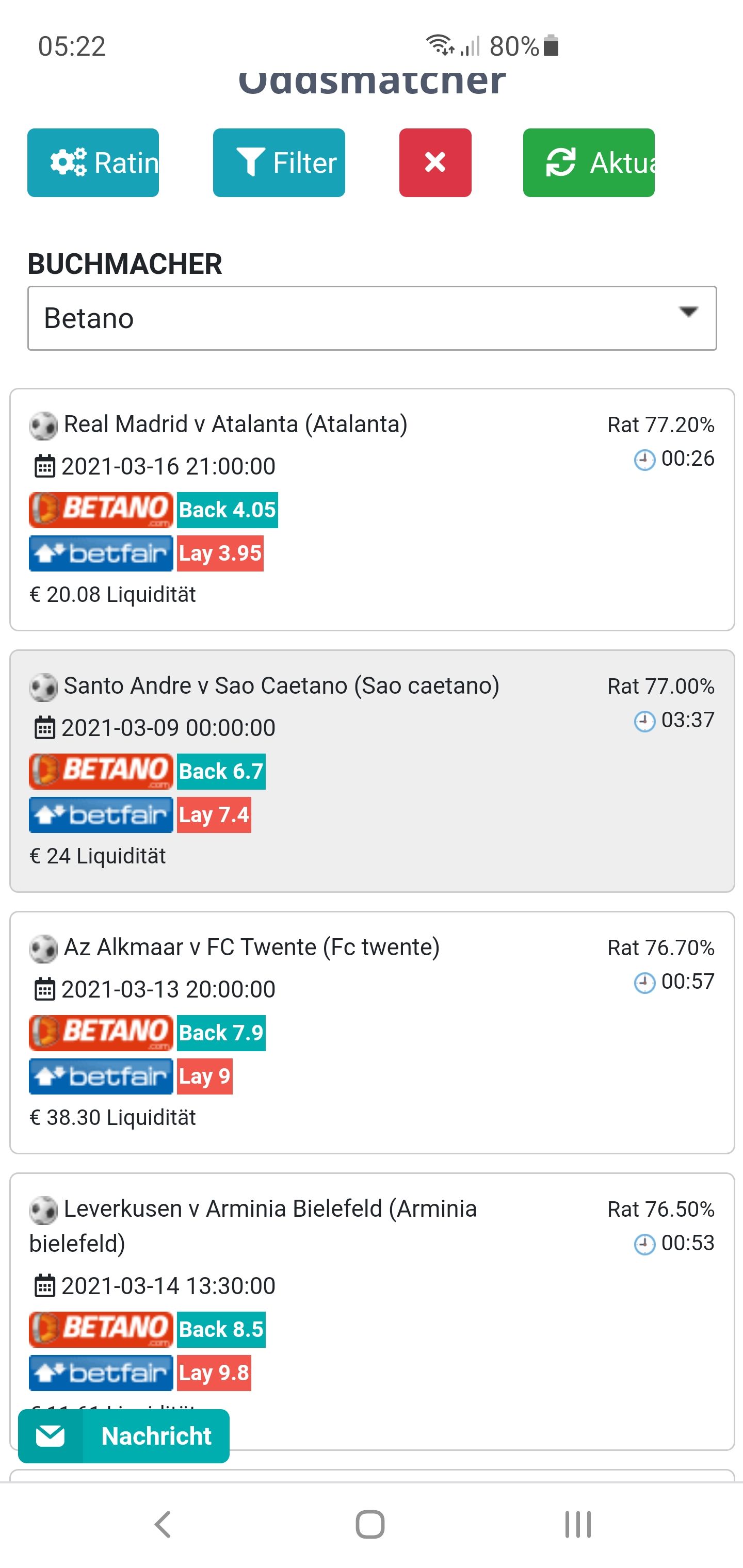Click Lay 7.4 for Sao Caetano
743x1568 pixels.
coord(214,815)
